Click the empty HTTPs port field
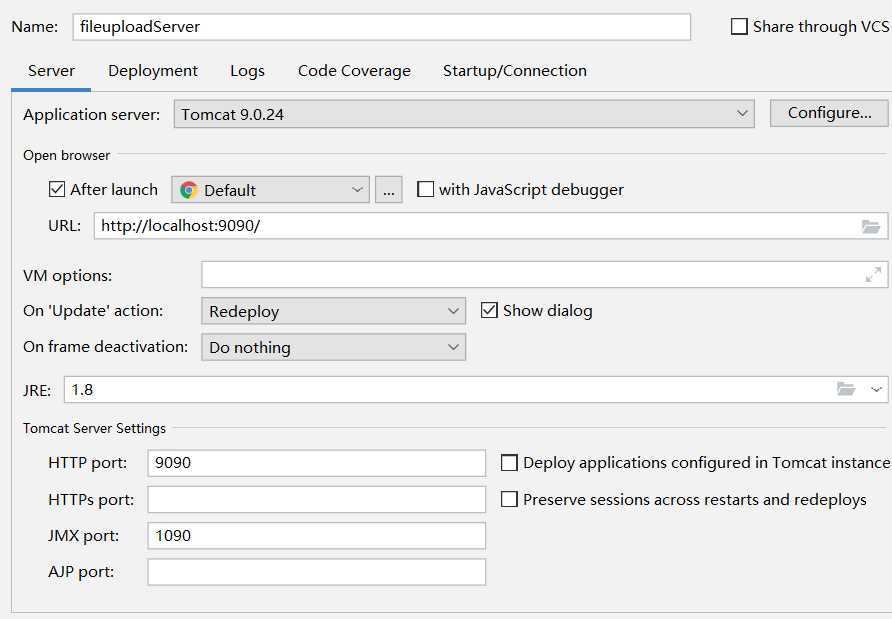 click(x=316, y=499)
